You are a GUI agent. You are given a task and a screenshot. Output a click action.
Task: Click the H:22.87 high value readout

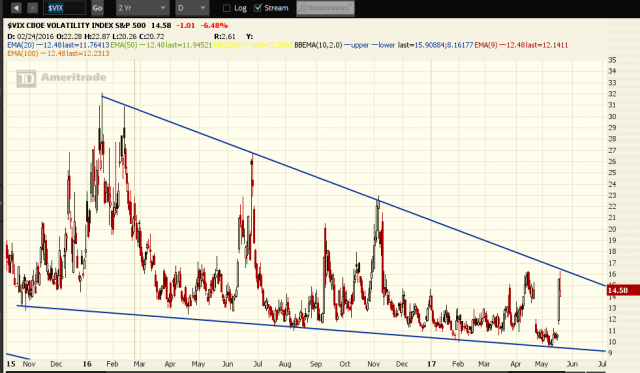click(97, 36)
